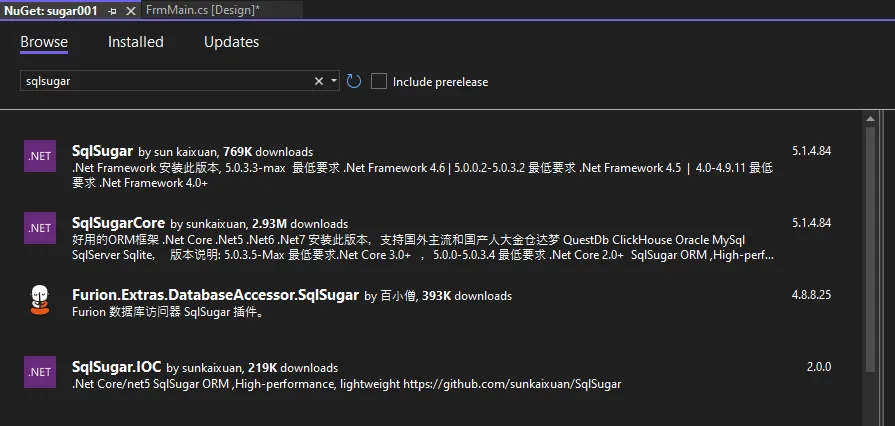Screen dimensions: 895x426
Task: Switch to the Installed tab
Action: [x=136, y=42]
